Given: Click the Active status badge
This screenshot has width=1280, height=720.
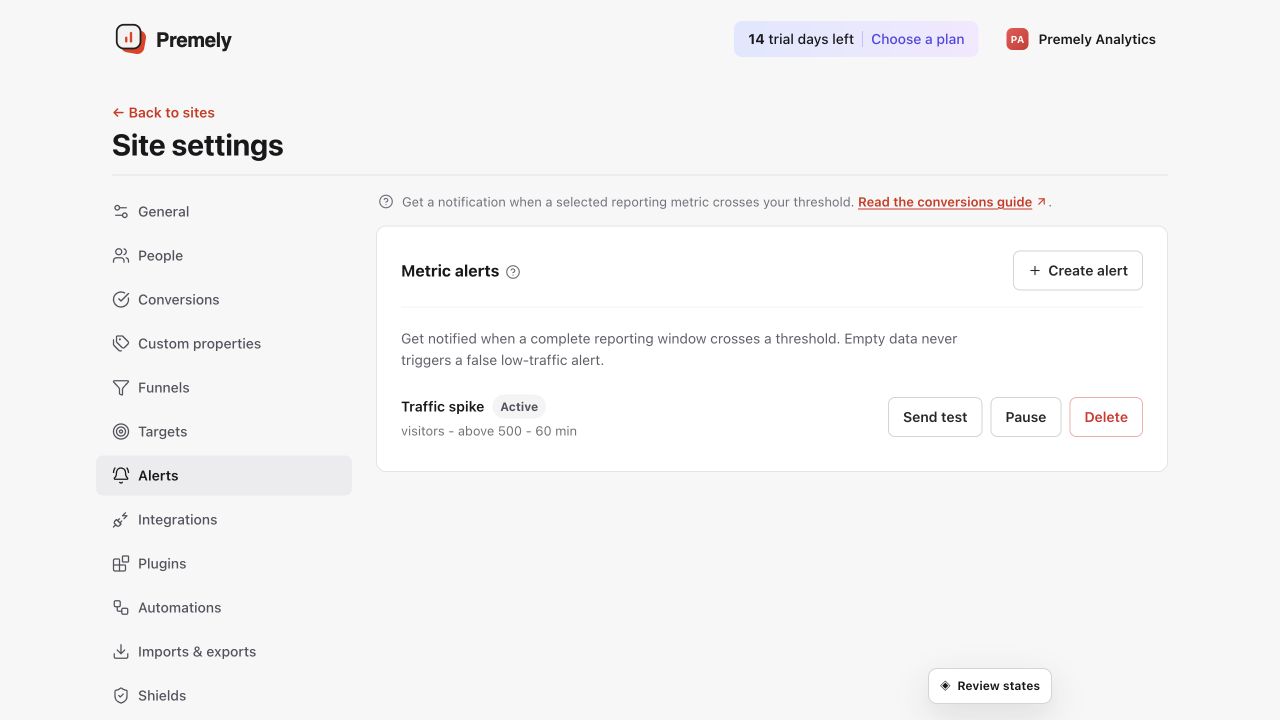Looking at the screenshot, I should click(x=519, y=407).
